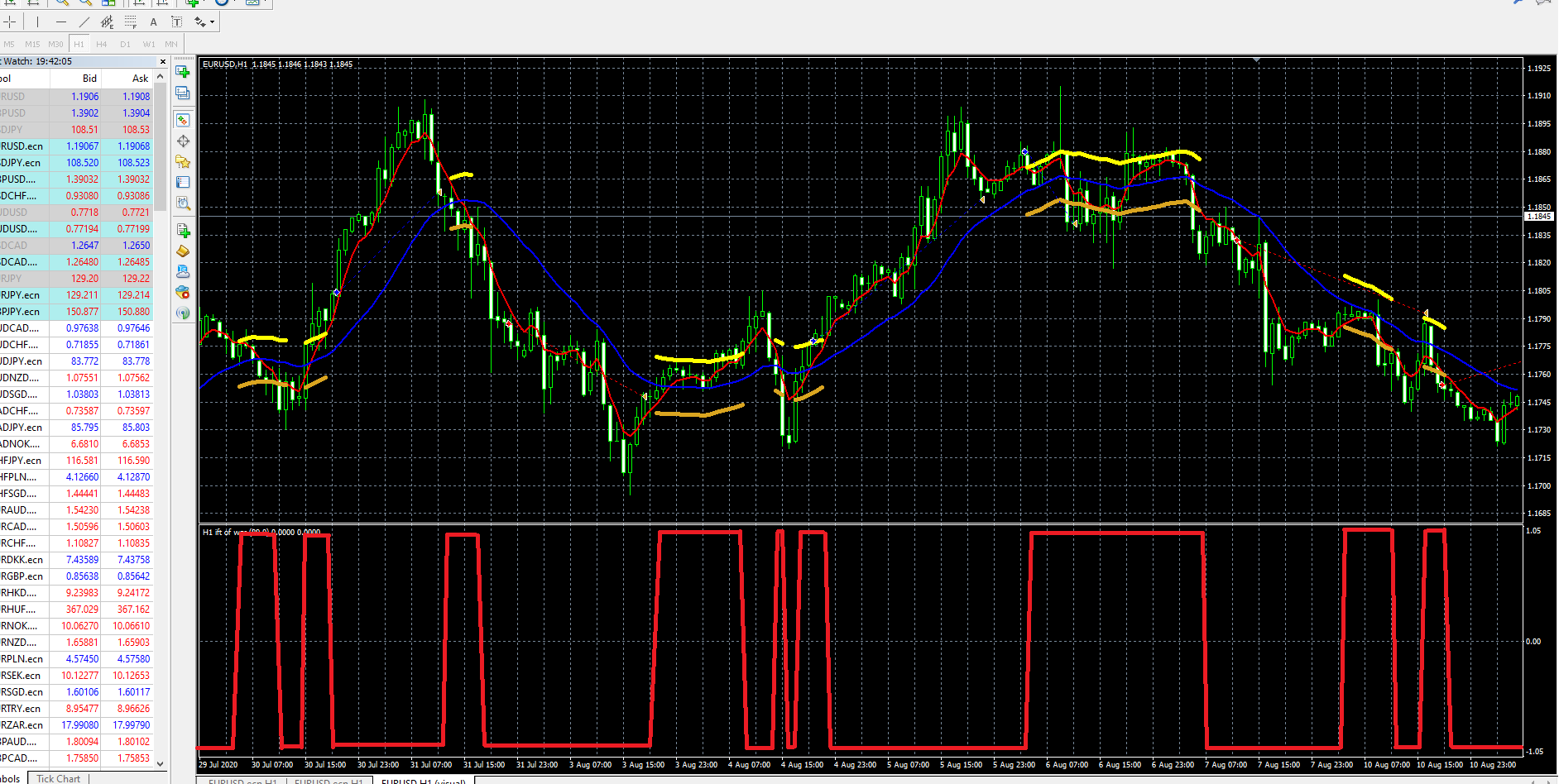Click Market Watch scroll-up arrow
Image resolution: width=1559 pixels, height=784 pixels.
[161, 77]
